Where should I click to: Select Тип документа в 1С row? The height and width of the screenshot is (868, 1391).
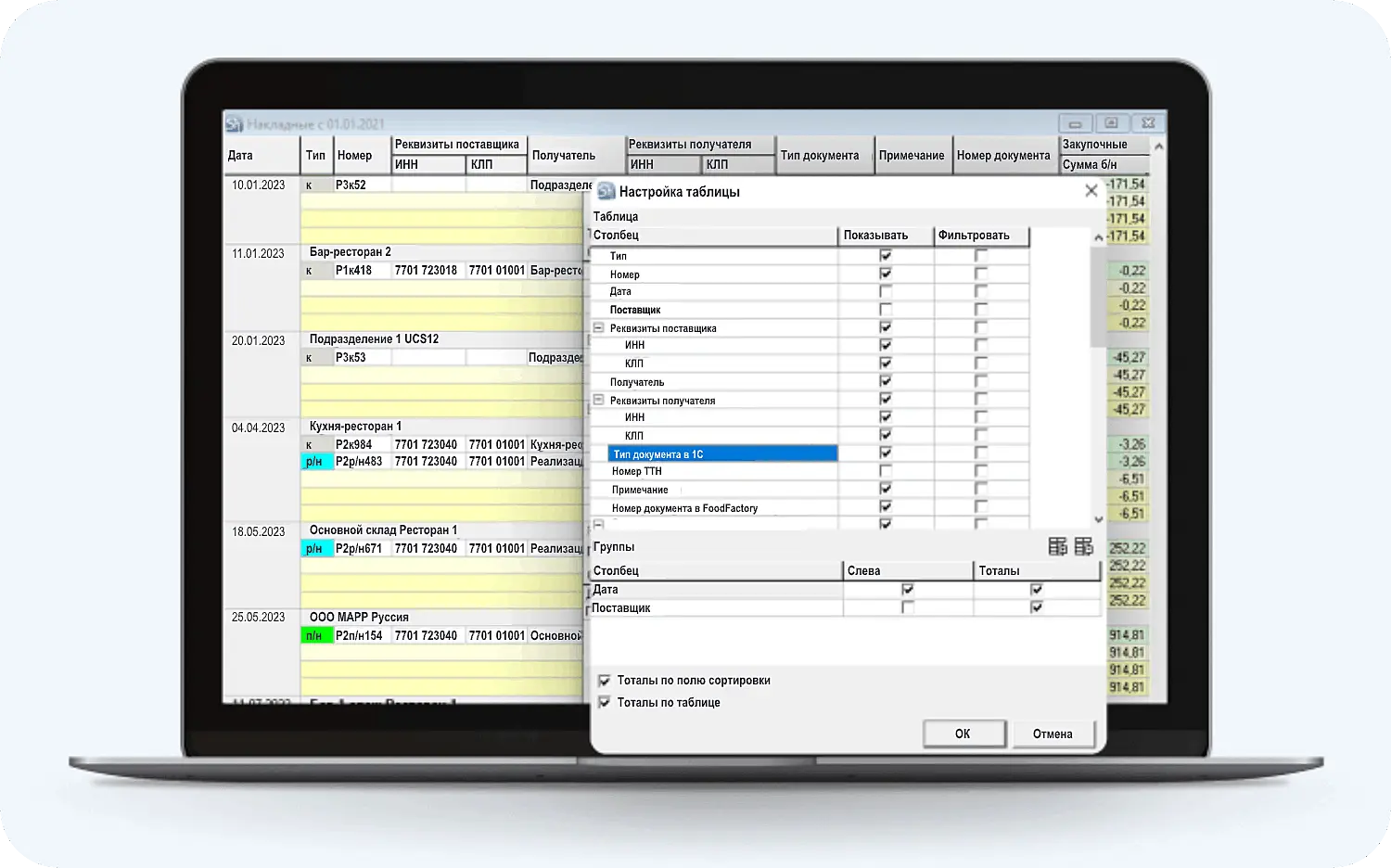[722, 453]
